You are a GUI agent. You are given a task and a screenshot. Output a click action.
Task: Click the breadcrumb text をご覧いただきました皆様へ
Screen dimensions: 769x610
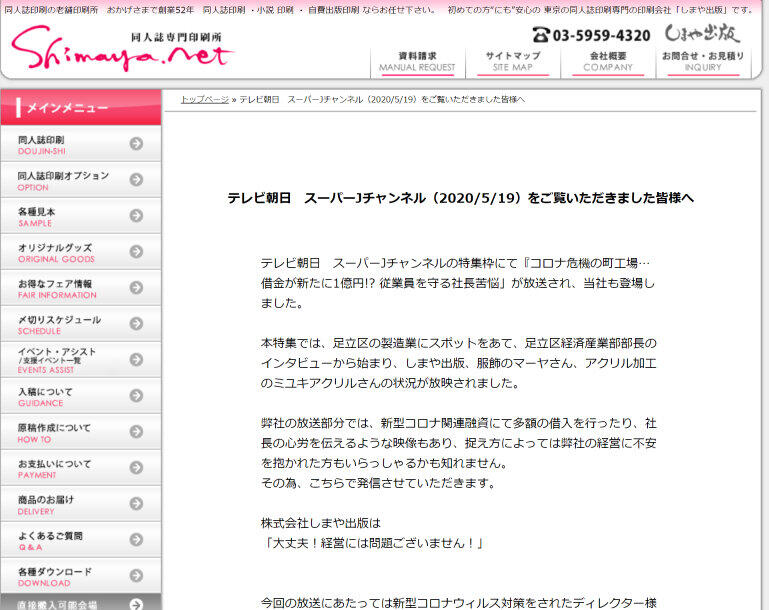point(473,100)
